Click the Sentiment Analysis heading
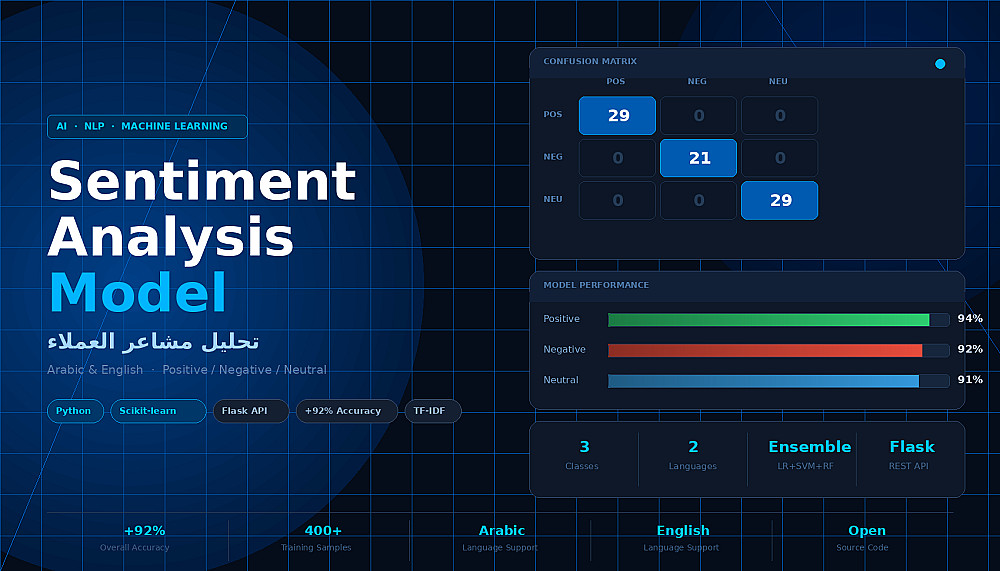This screenshot has height=571, width=1000. tap(202, 209)
